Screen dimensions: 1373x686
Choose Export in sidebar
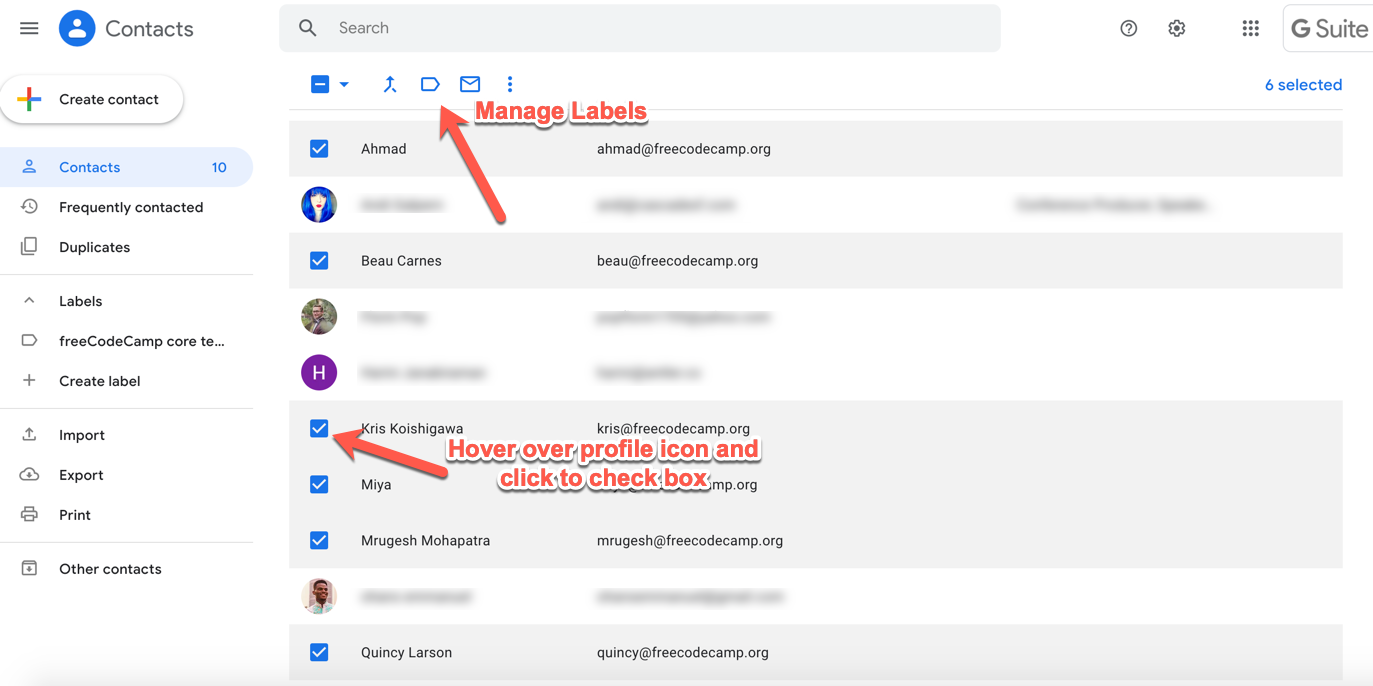click(x=126, y=475)
